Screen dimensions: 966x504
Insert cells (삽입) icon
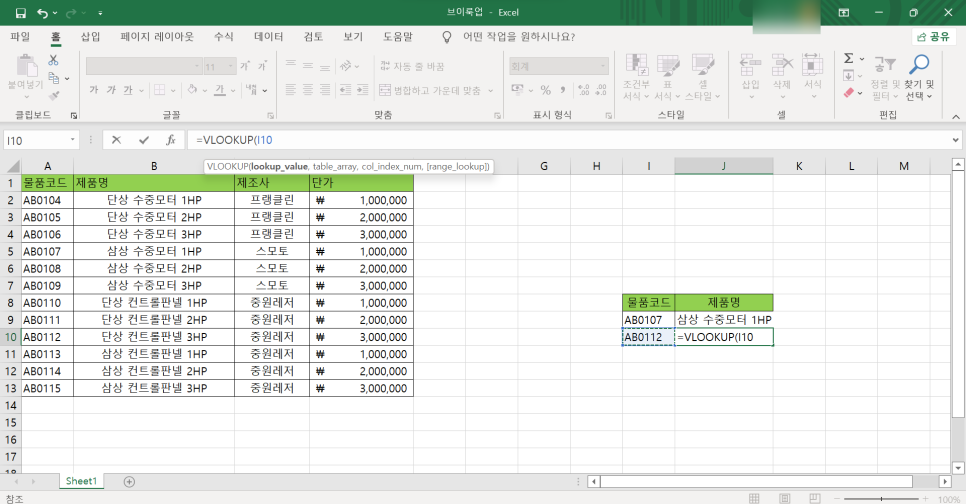coord(750,77)
